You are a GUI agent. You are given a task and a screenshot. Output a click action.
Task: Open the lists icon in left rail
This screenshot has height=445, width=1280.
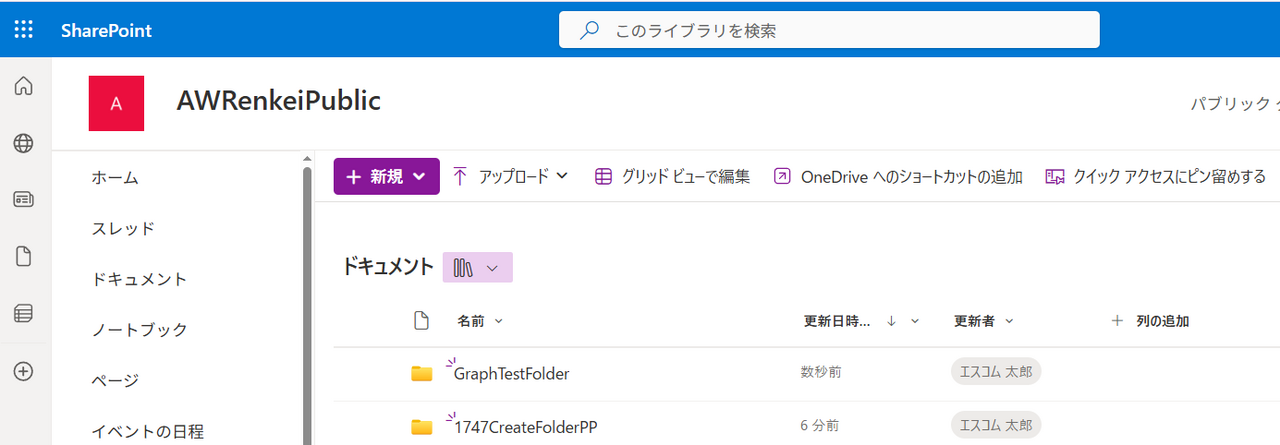tap(23, 314)
